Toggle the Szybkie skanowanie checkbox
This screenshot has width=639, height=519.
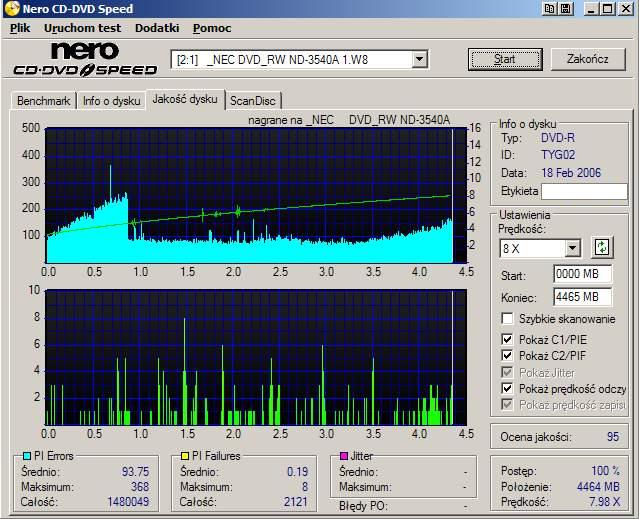pos(507,319)
